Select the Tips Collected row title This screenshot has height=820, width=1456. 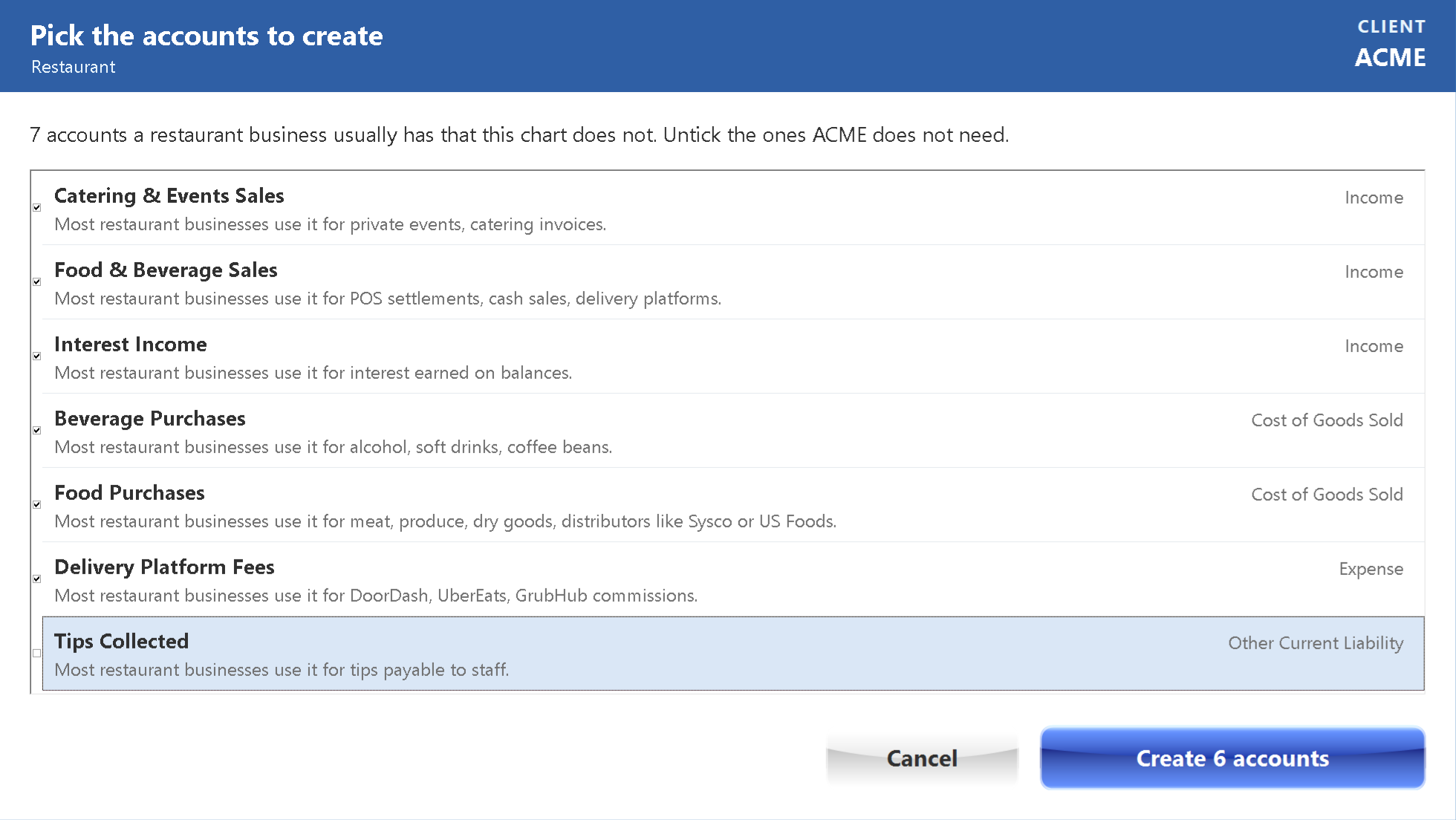[x=122, y=641]
